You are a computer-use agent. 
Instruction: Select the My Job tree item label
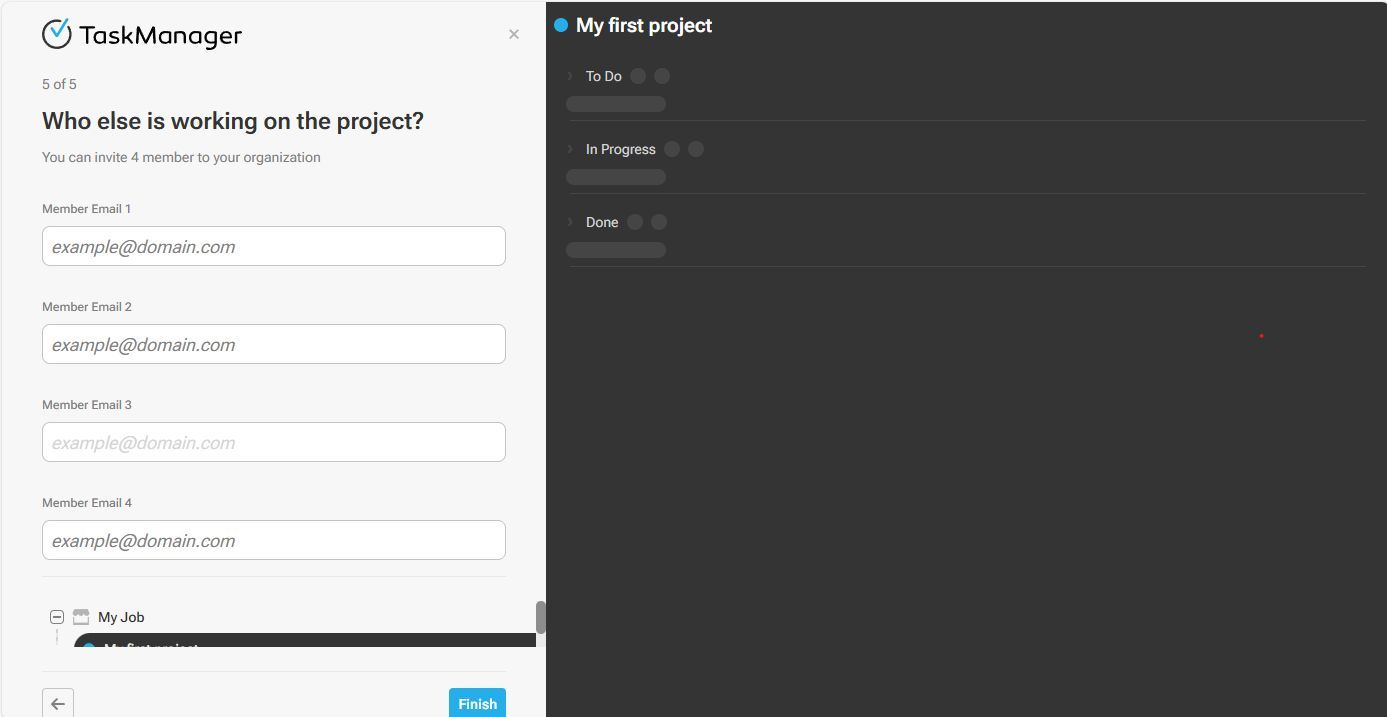pos(121,617)
